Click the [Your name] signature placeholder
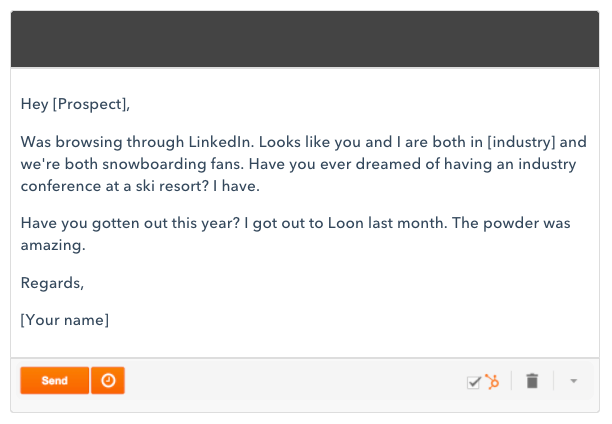Image resolution: width=612 pixels, height=424 pixels. (65, 320)
